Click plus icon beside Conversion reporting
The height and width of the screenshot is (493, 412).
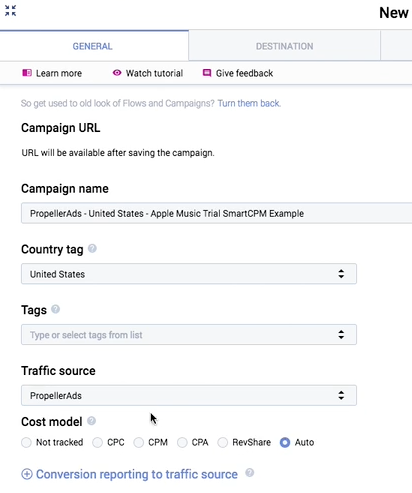pyautogui.click(x=27, y=474)
